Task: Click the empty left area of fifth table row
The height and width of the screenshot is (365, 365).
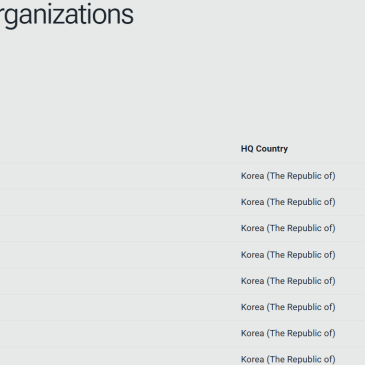Action: 117,281
